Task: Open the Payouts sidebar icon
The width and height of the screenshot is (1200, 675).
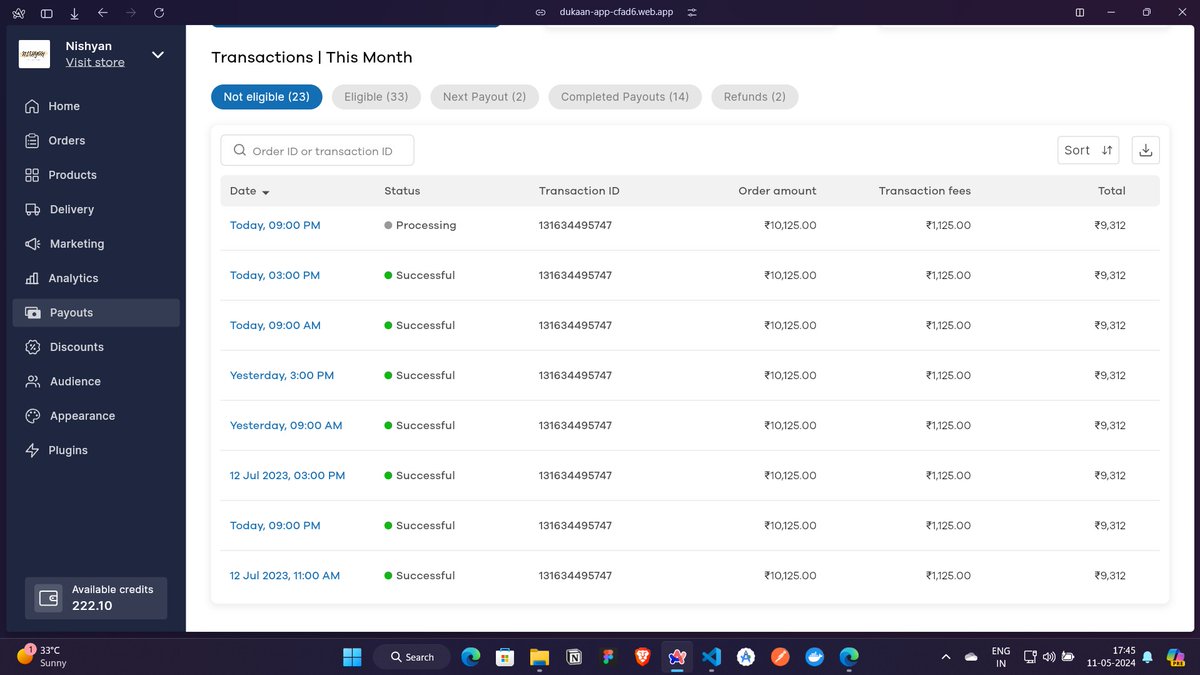Action: (x=32, y=312)
